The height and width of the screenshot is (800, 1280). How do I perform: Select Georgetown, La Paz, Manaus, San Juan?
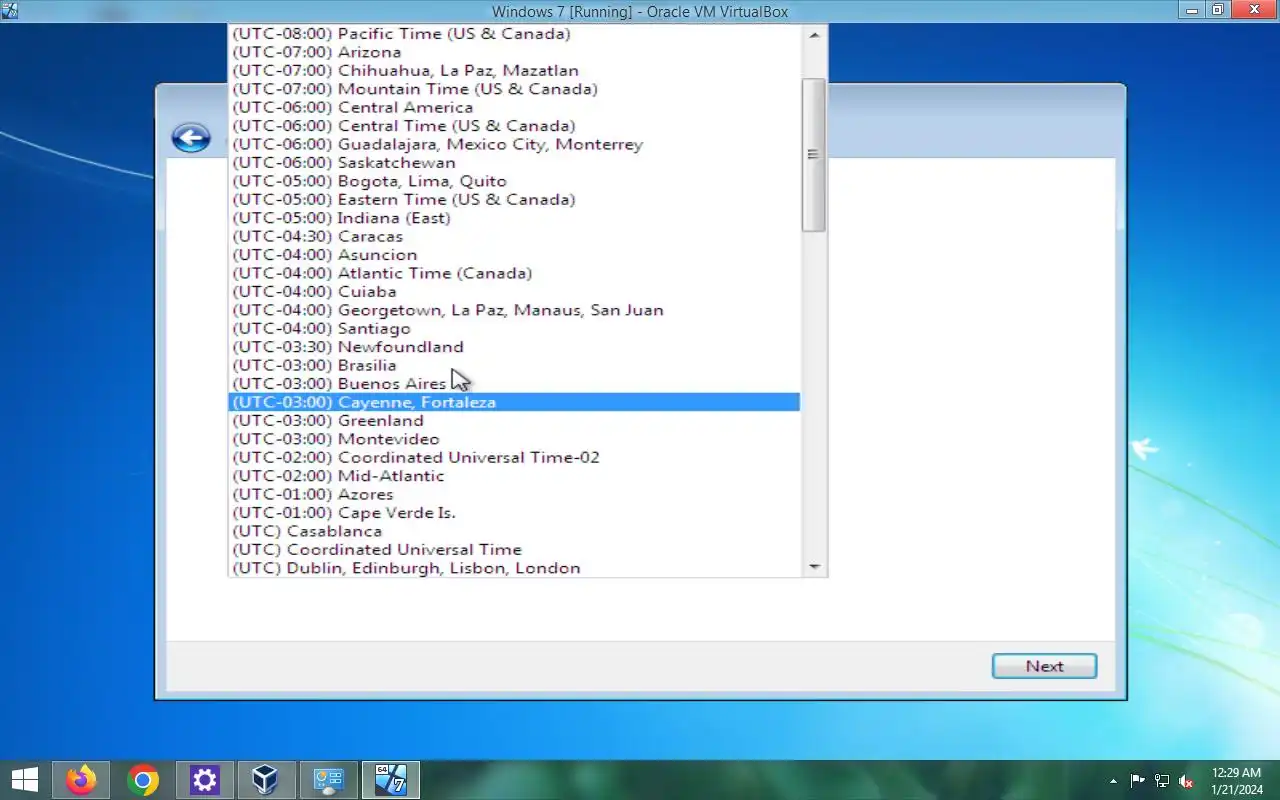pos(514,310)
